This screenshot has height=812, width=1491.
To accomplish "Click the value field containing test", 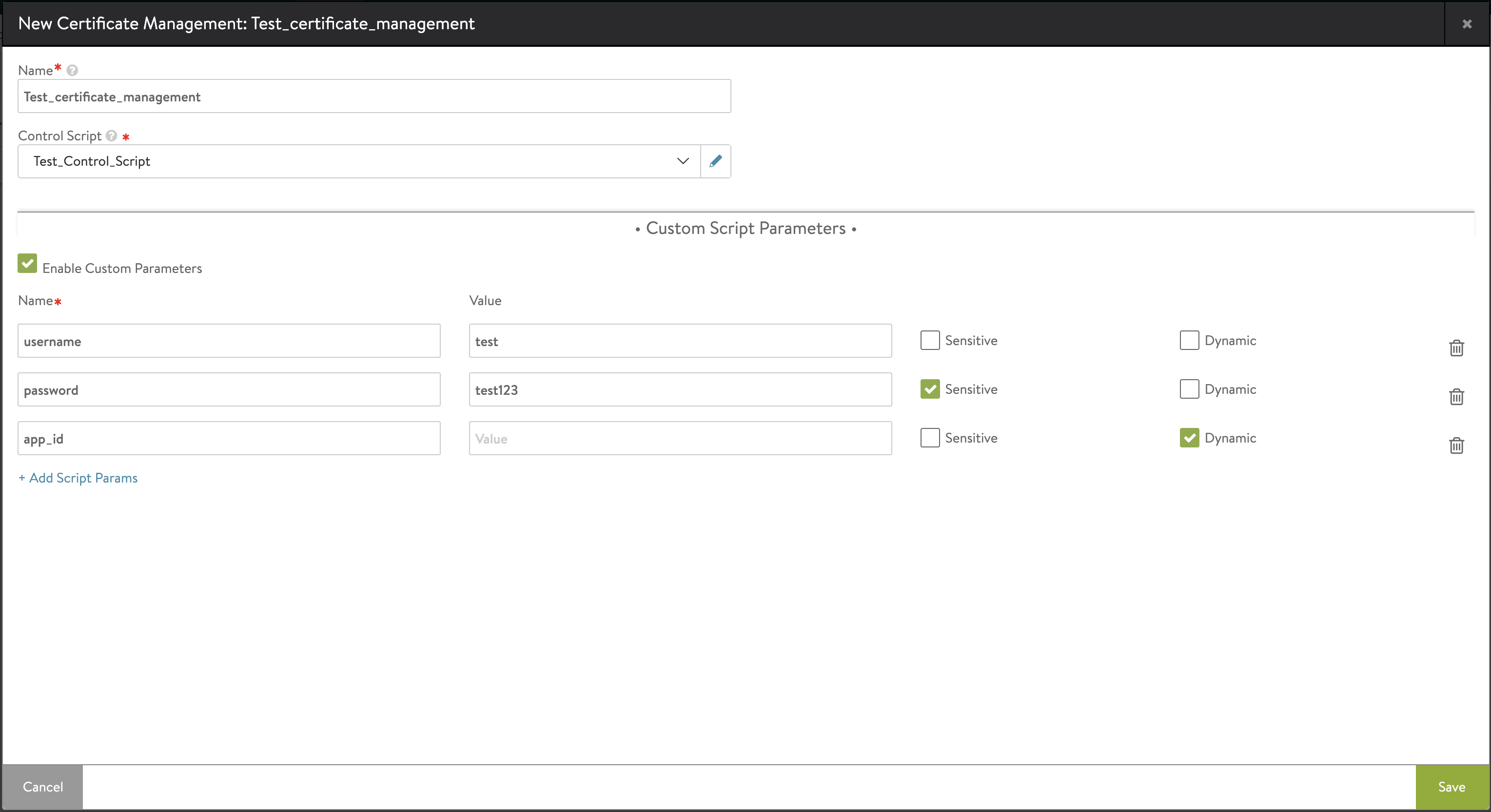I will tap(680, 341).
